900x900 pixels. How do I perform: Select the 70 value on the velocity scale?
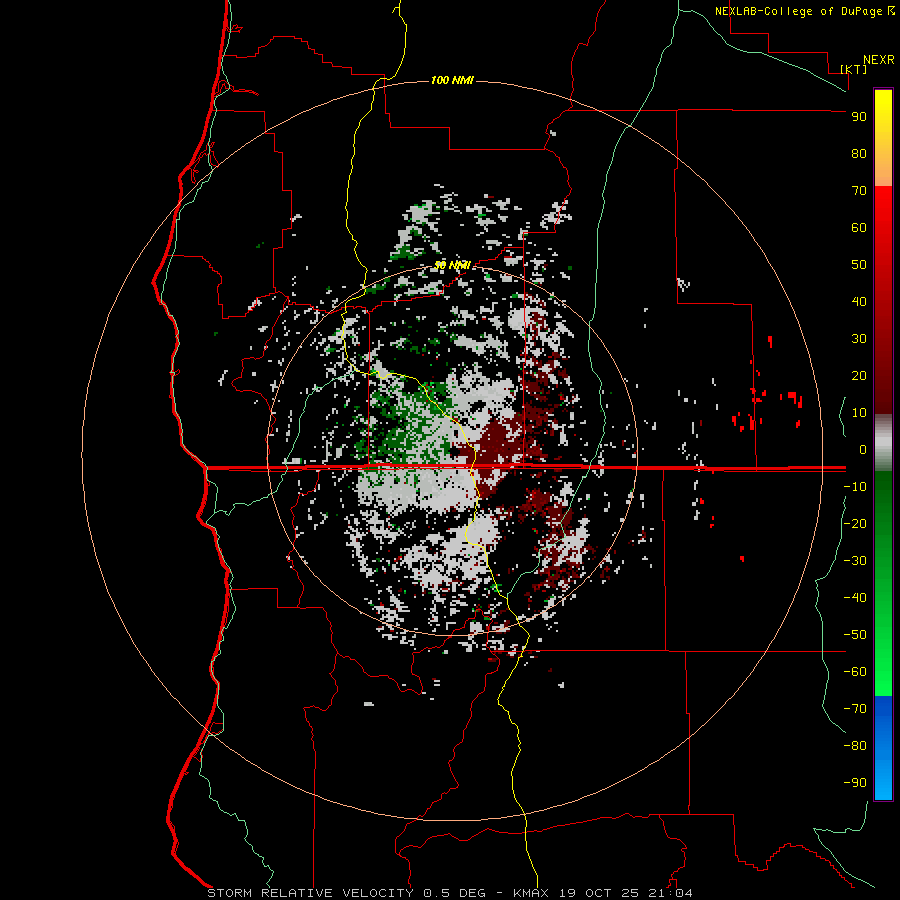click(859, 191)
